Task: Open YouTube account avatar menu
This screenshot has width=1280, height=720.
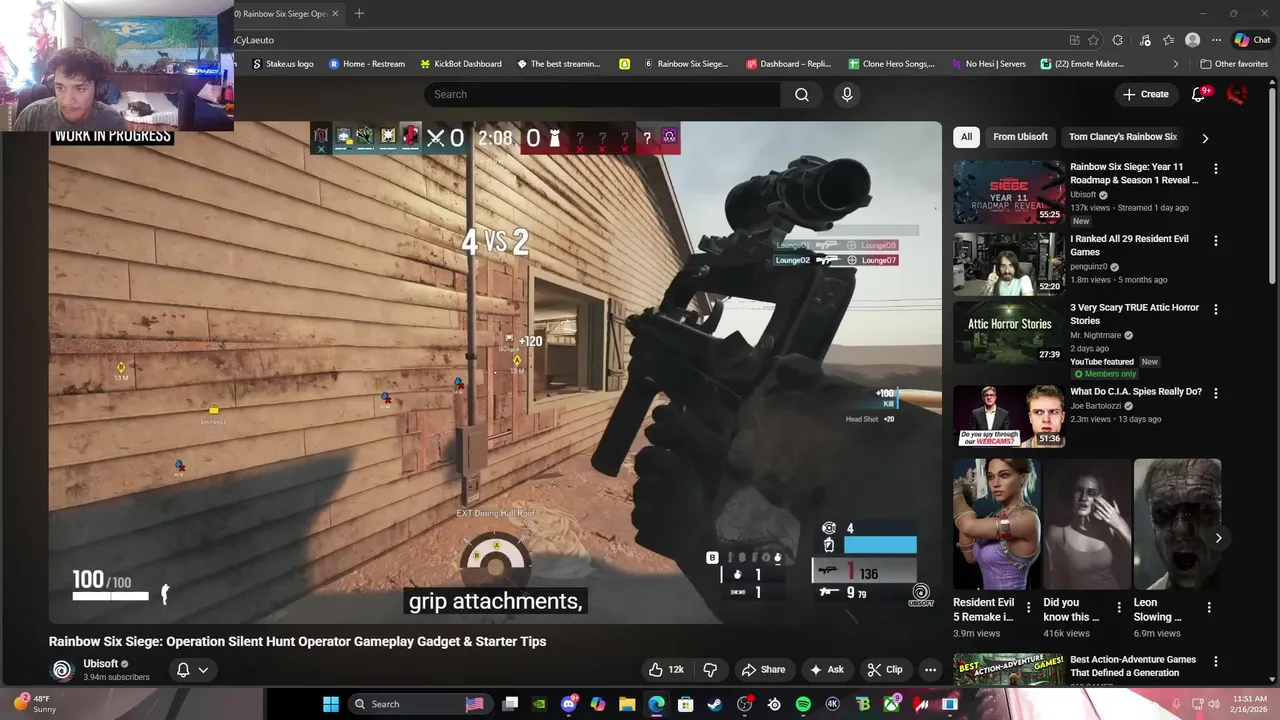Action: [1236, 94]
